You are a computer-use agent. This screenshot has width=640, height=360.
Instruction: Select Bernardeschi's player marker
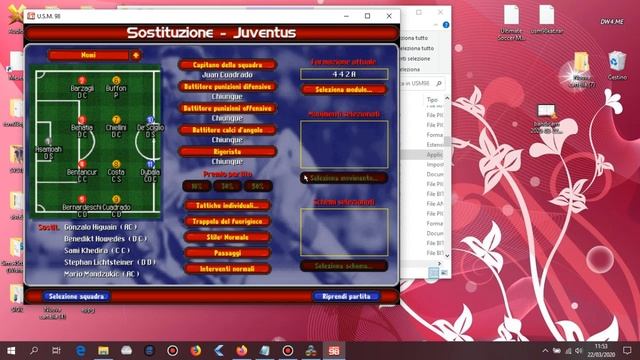pos(82,200)
